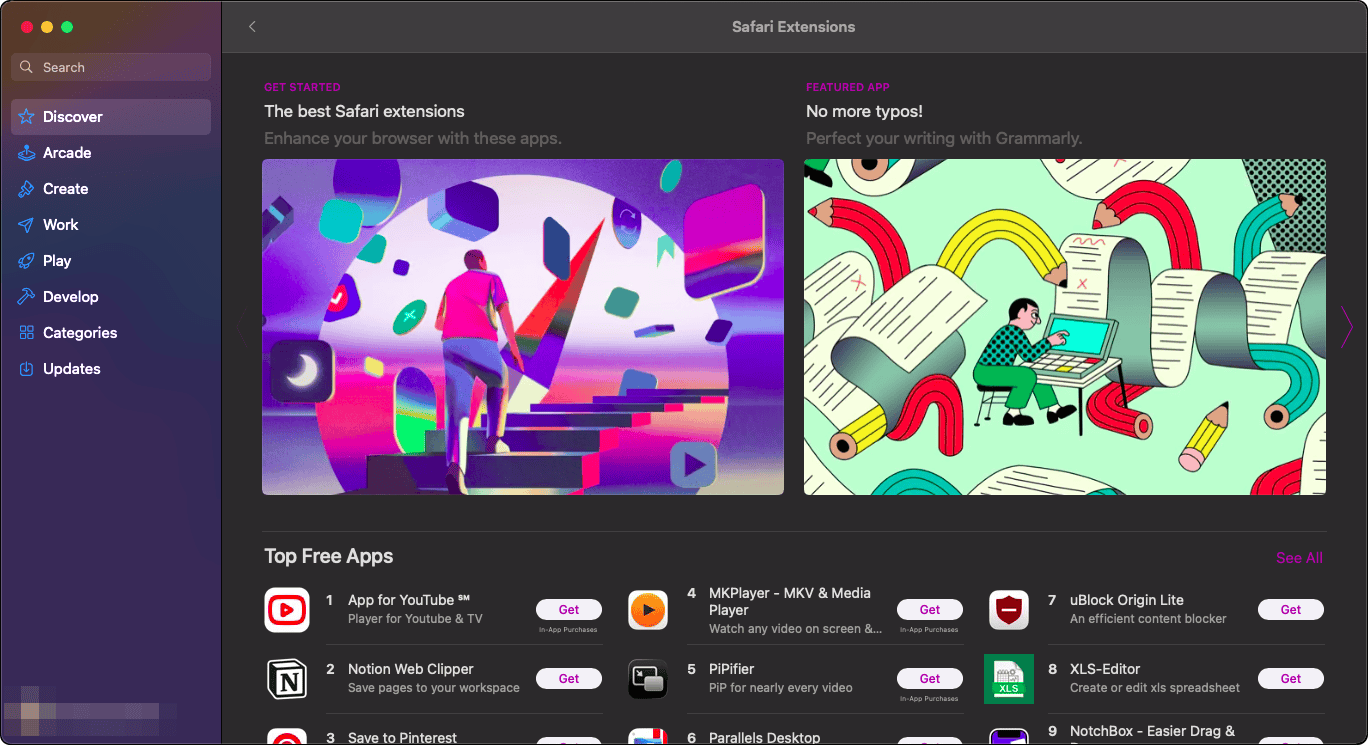Image resolution: width=1368 pixels, height=745 pixels.
Task: Open the Updates sidebar item
Action: pos(72,369)
